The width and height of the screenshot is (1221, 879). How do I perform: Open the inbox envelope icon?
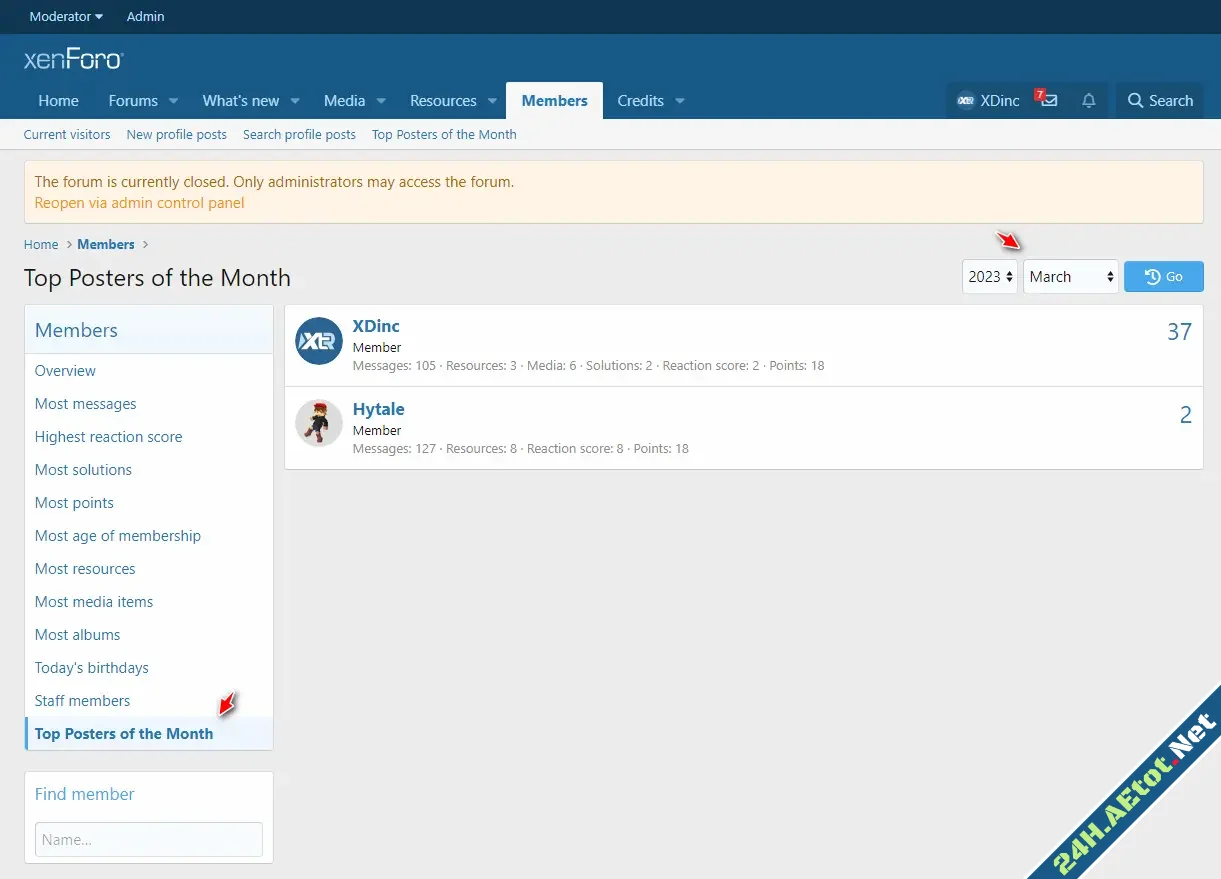coord(1048,101)
